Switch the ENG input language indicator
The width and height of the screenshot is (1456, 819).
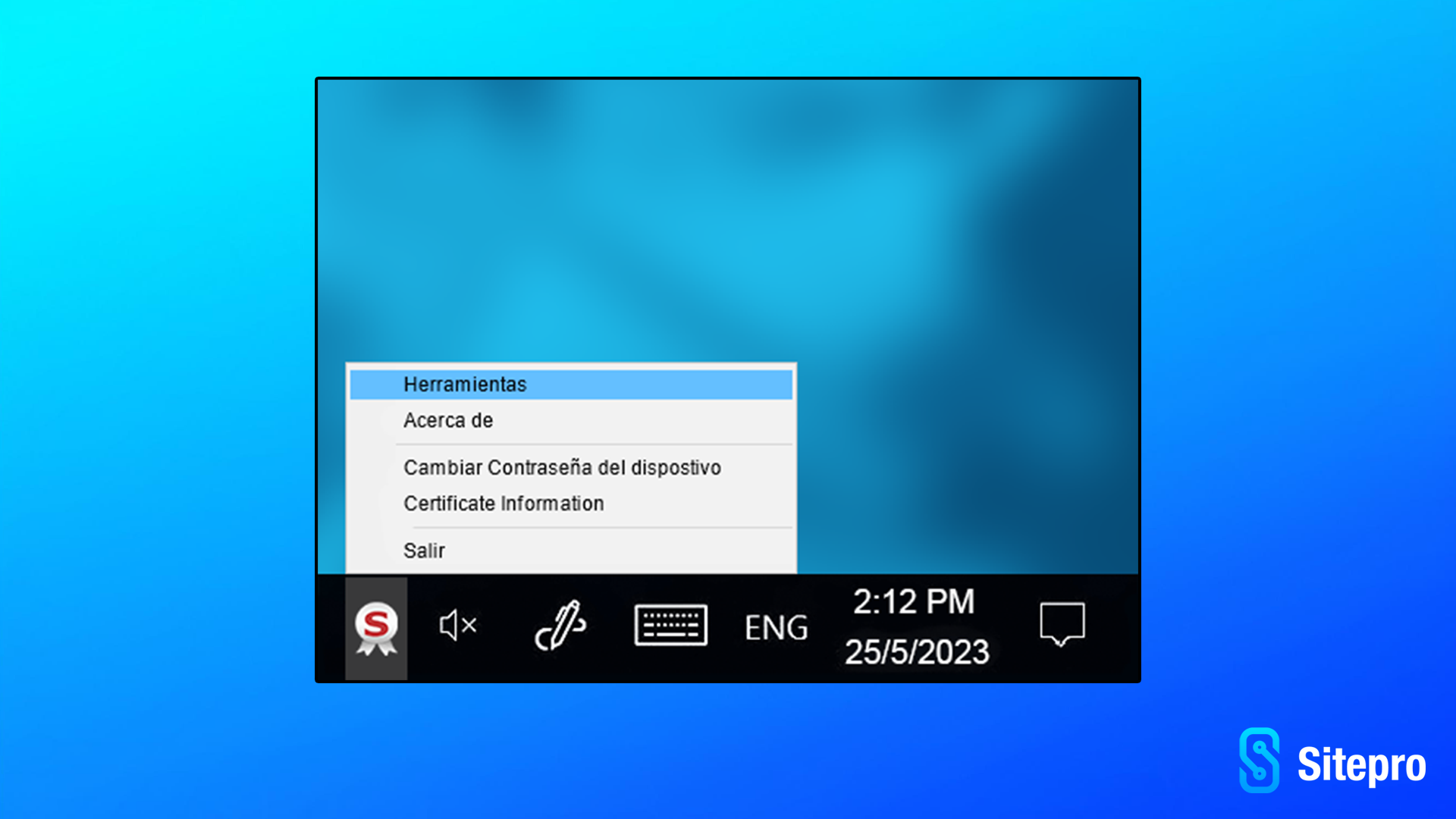point(776,628)
